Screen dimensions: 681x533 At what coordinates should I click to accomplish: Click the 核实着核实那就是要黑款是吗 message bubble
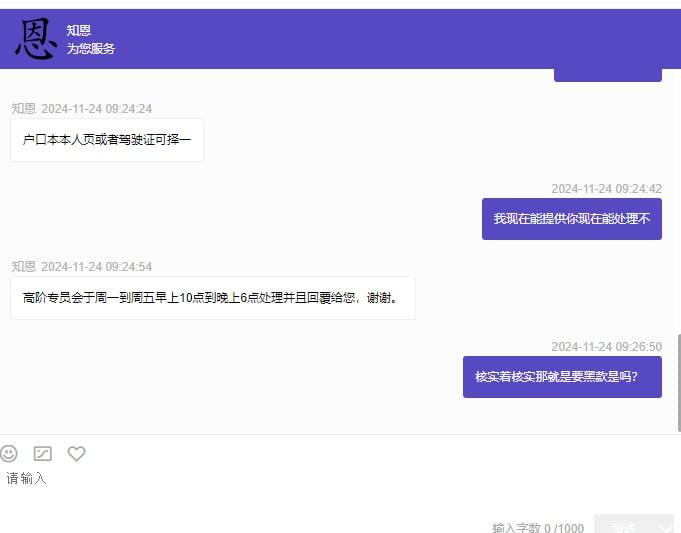click(x=561, y=377)
